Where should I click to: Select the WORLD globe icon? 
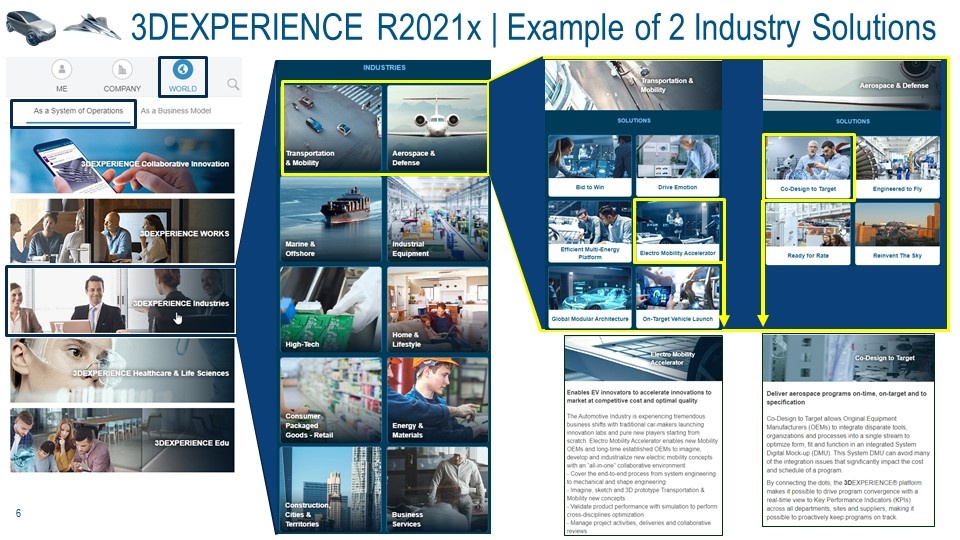(182, 69)
